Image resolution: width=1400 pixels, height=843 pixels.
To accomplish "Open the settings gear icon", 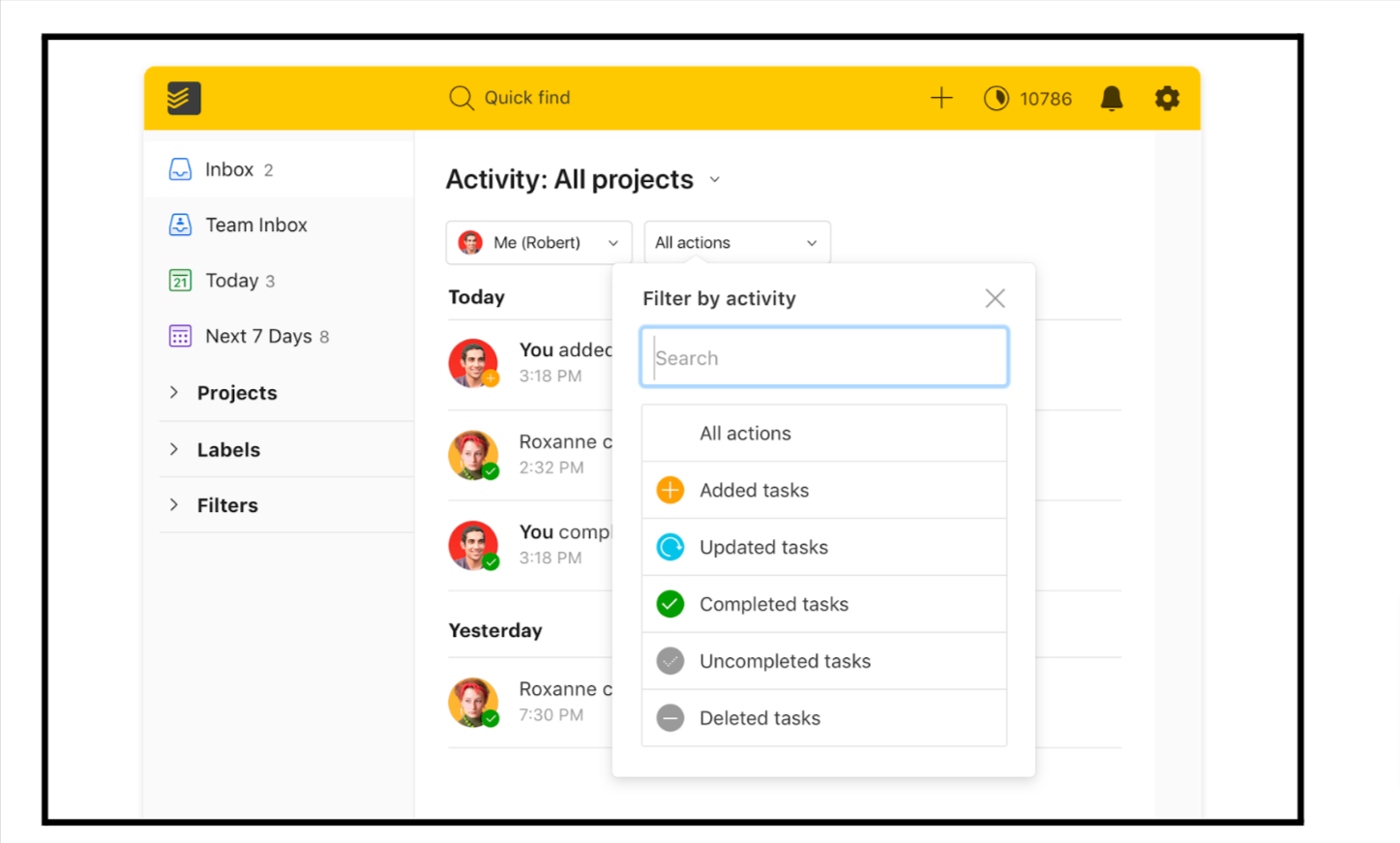I will coord(1167,98).
